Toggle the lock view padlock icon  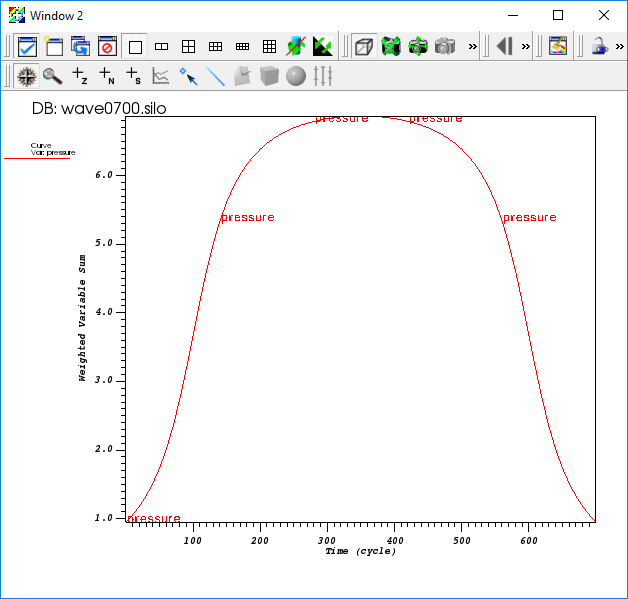(600, 46)
